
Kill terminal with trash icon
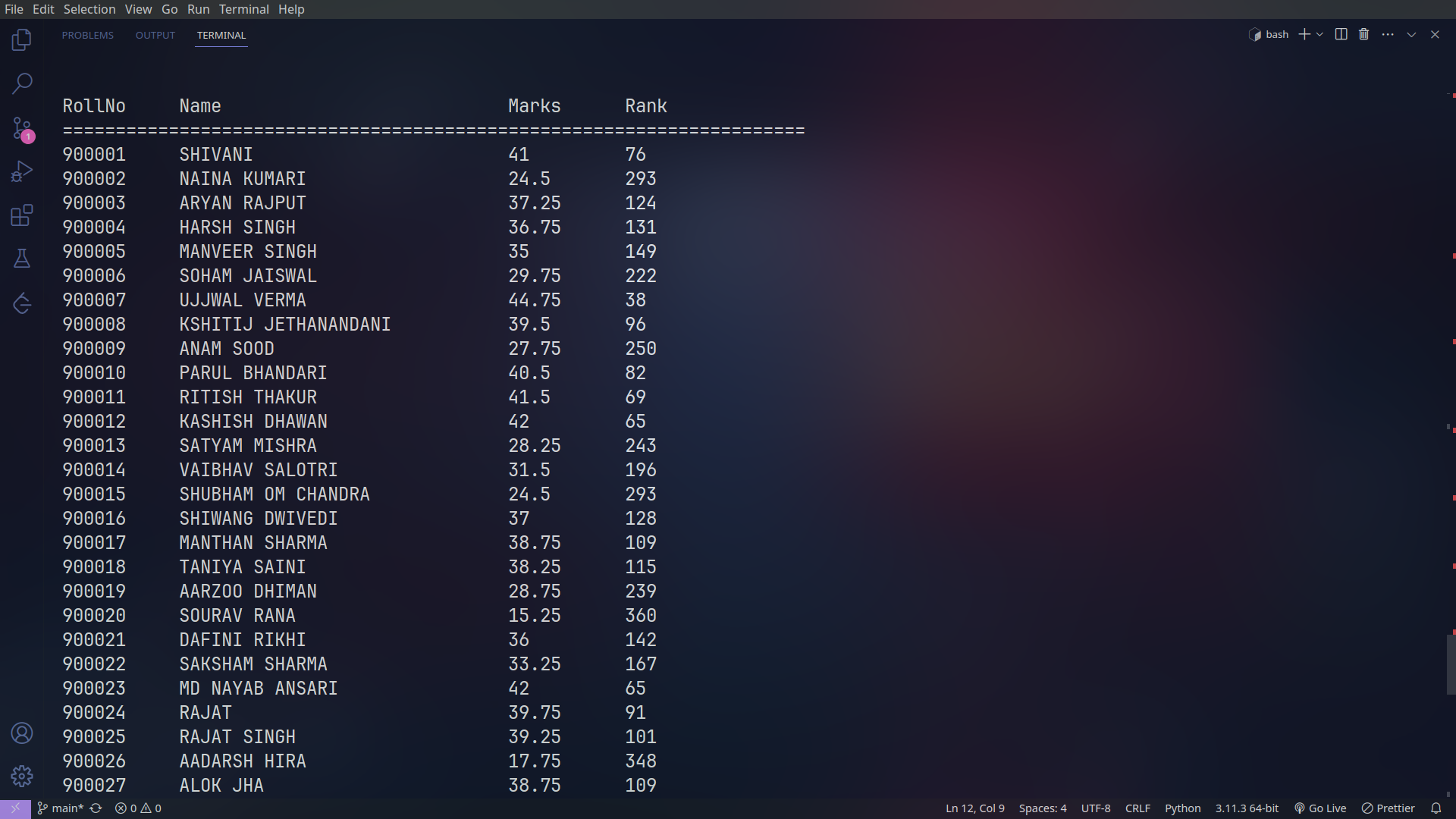tap(1363, 35)
